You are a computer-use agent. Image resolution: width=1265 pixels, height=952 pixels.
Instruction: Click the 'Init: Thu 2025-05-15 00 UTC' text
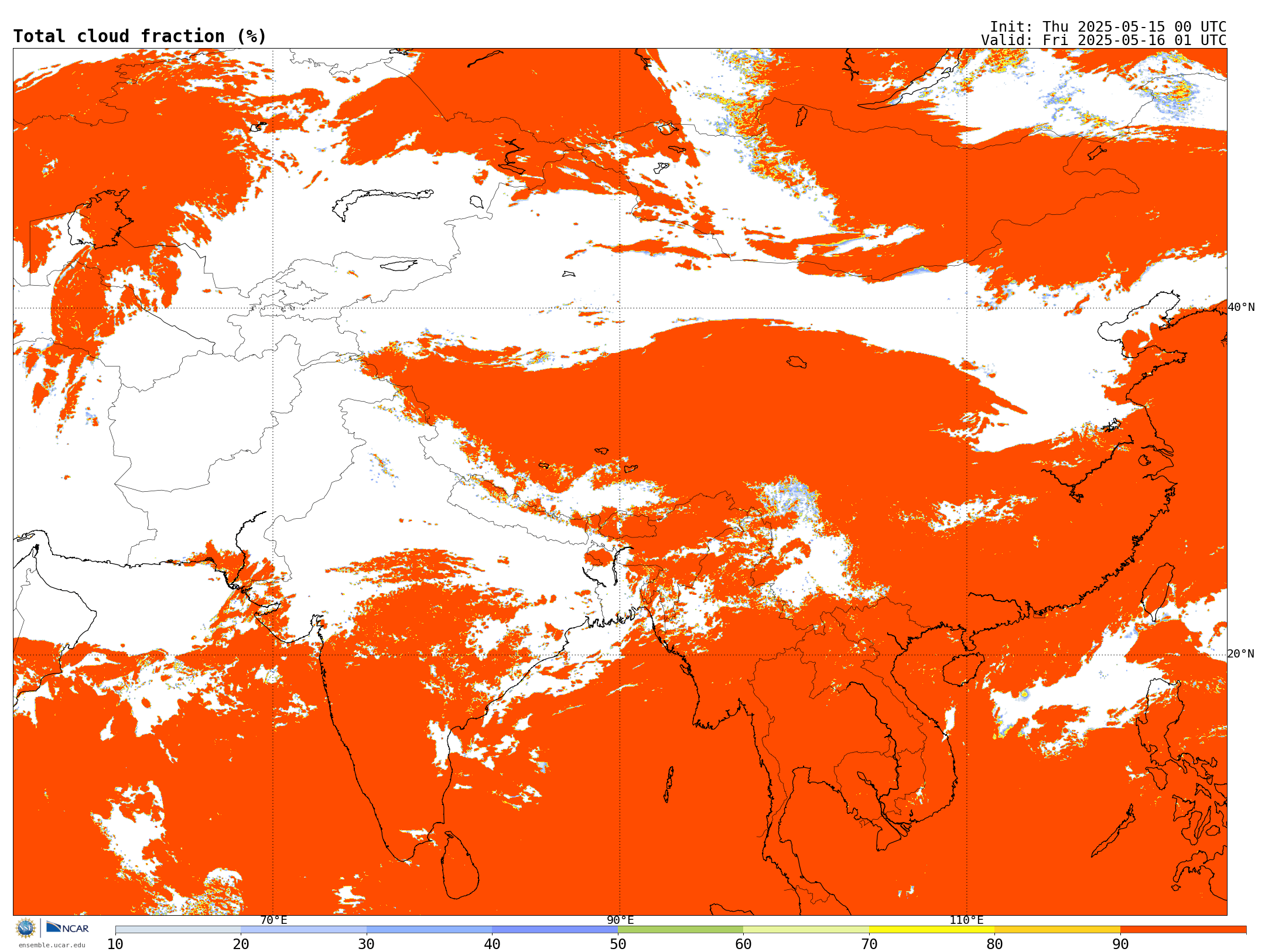coord(1108,27)
